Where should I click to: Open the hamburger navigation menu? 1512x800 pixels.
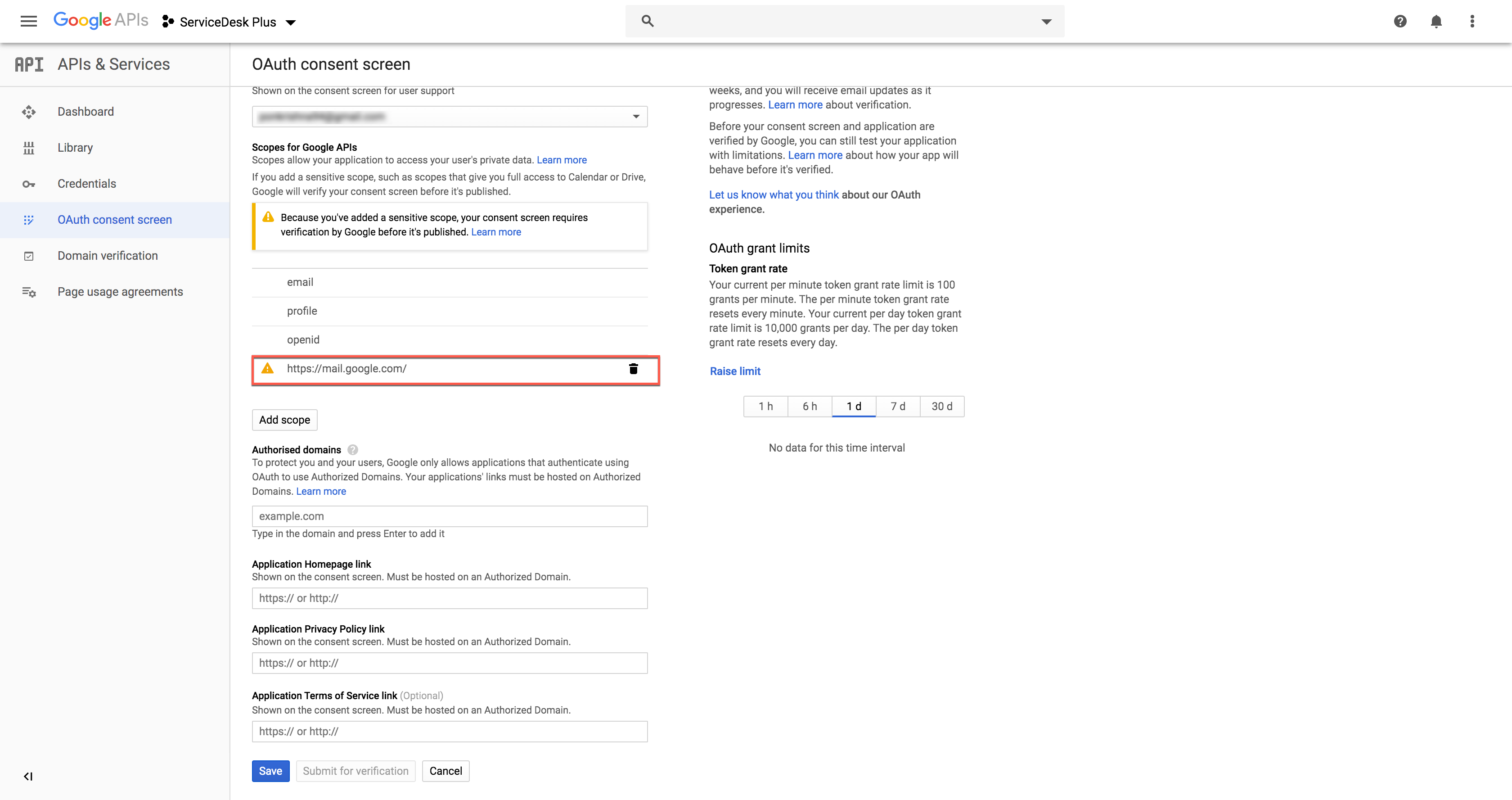pyautogui.click(x=28, y=22)
